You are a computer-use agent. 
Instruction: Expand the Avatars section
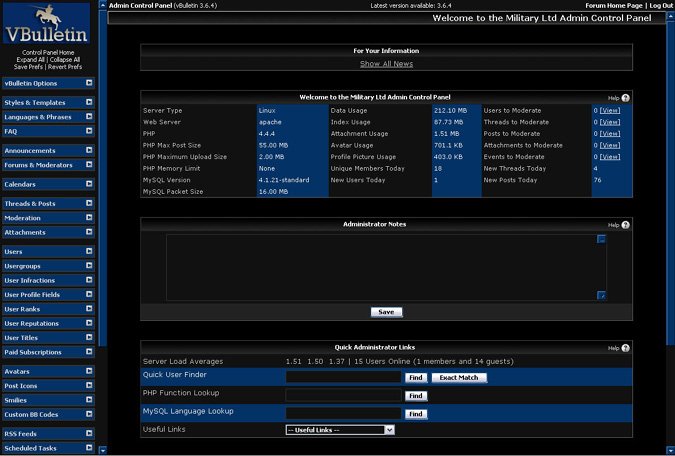[89, 371]
